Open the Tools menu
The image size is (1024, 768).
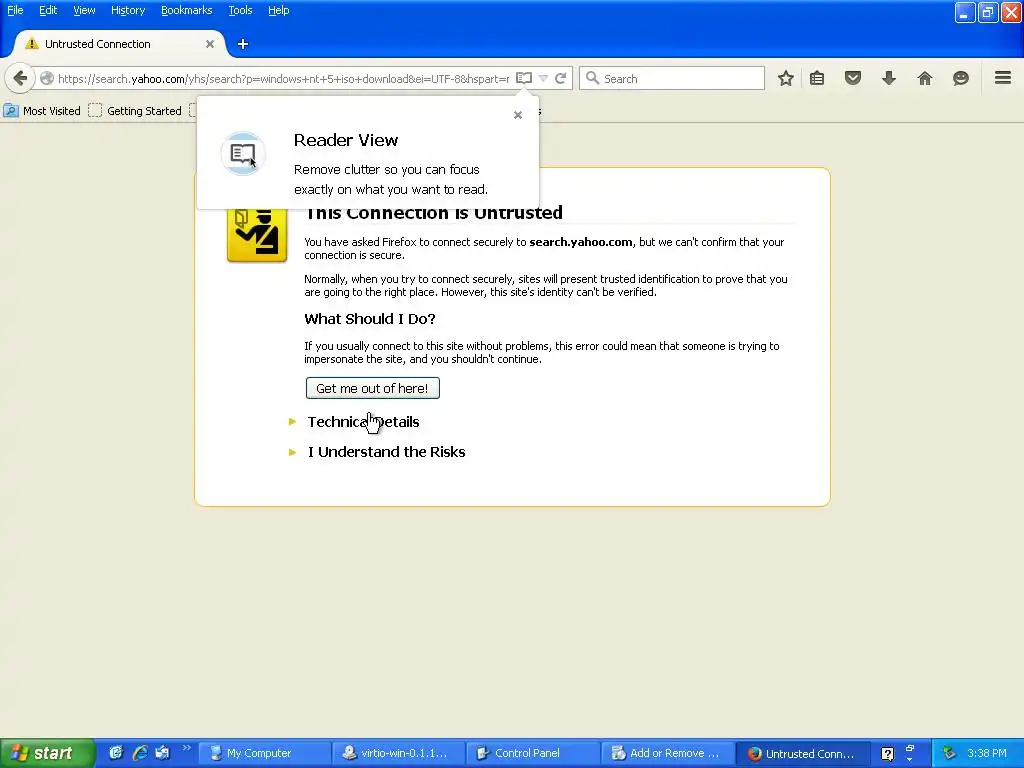240,10
